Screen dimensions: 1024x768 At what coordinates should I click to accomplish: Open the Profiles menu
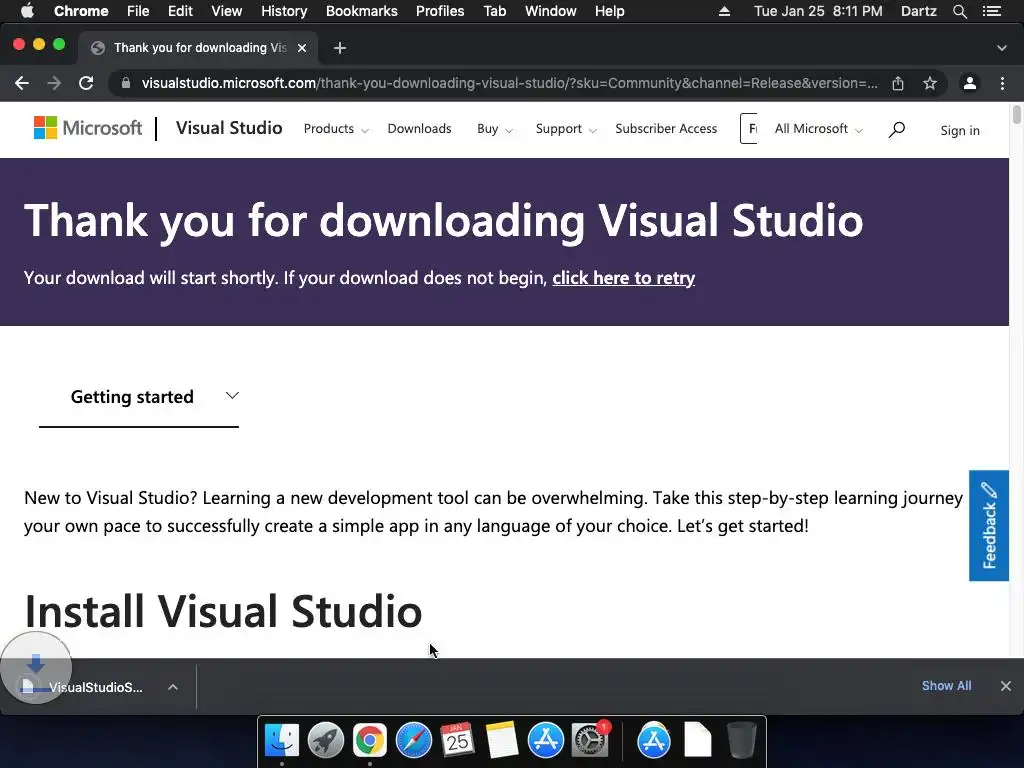coord(440,11)
